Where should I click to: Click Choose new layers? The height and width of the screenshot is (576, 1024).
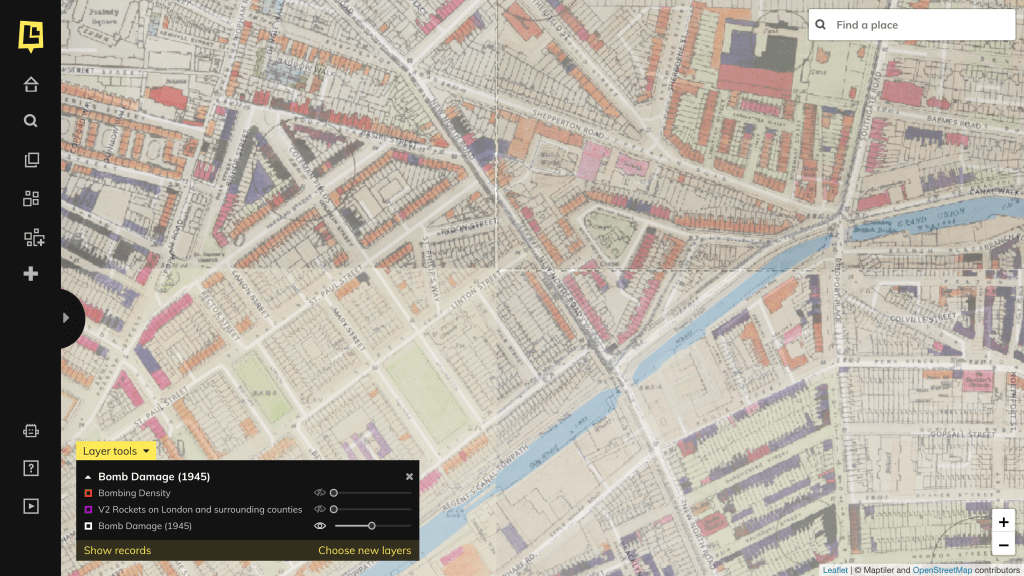[x=364, y=550]
